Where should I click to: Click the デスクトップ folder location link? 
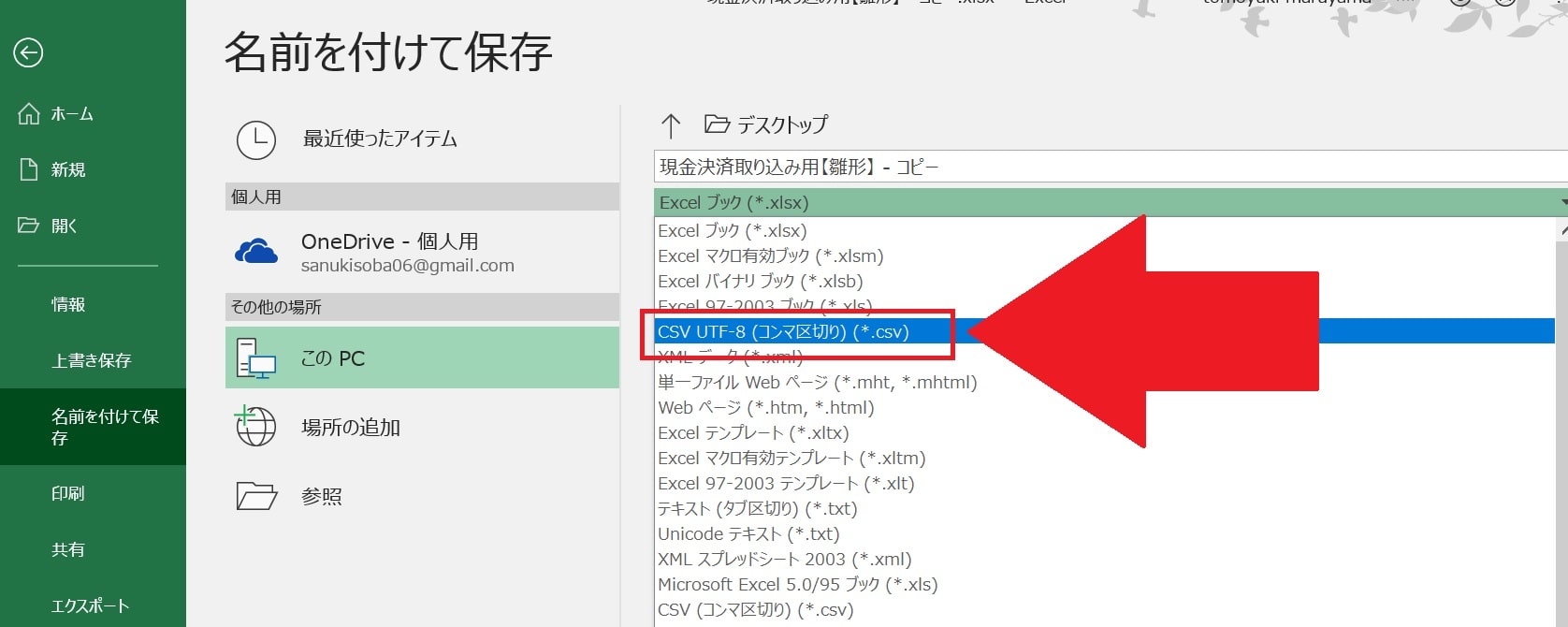click(x=781, y=124)
